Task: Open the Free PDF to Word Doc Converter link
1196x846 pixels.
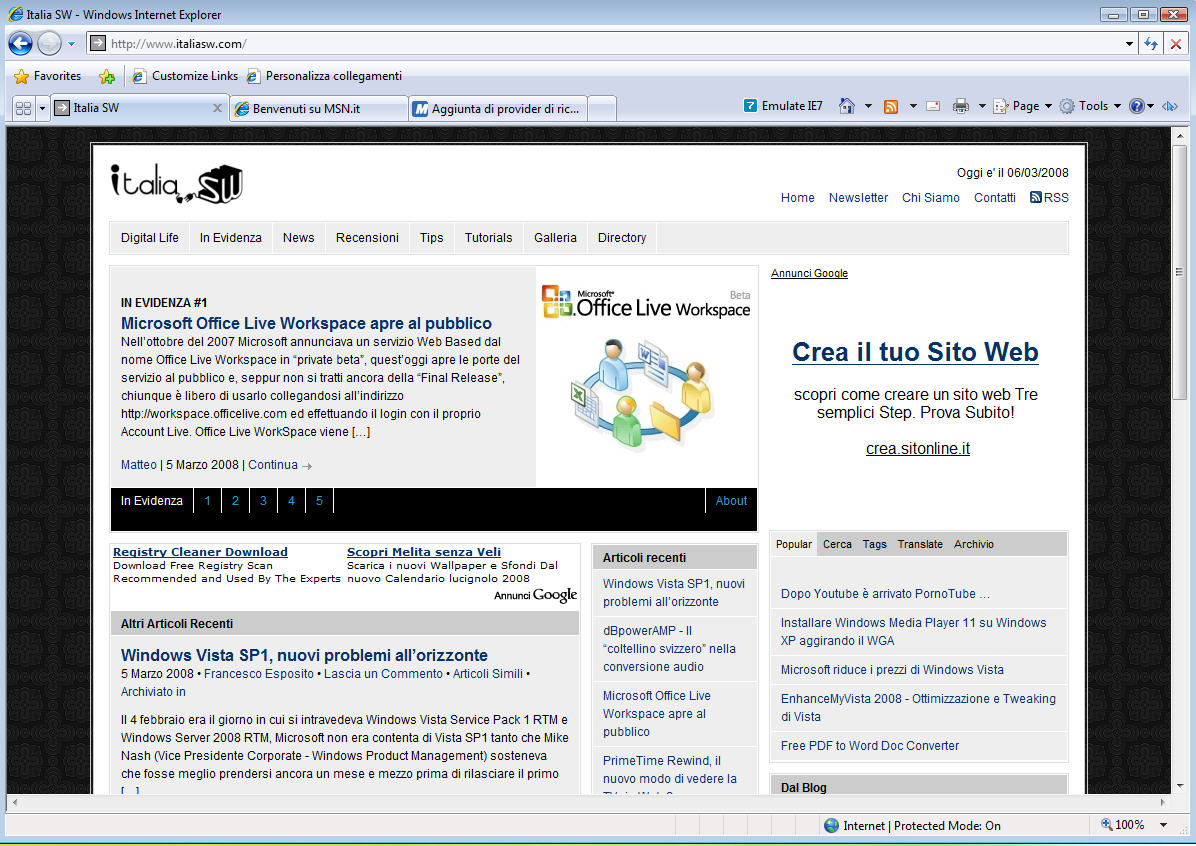Action: point(870,746)
